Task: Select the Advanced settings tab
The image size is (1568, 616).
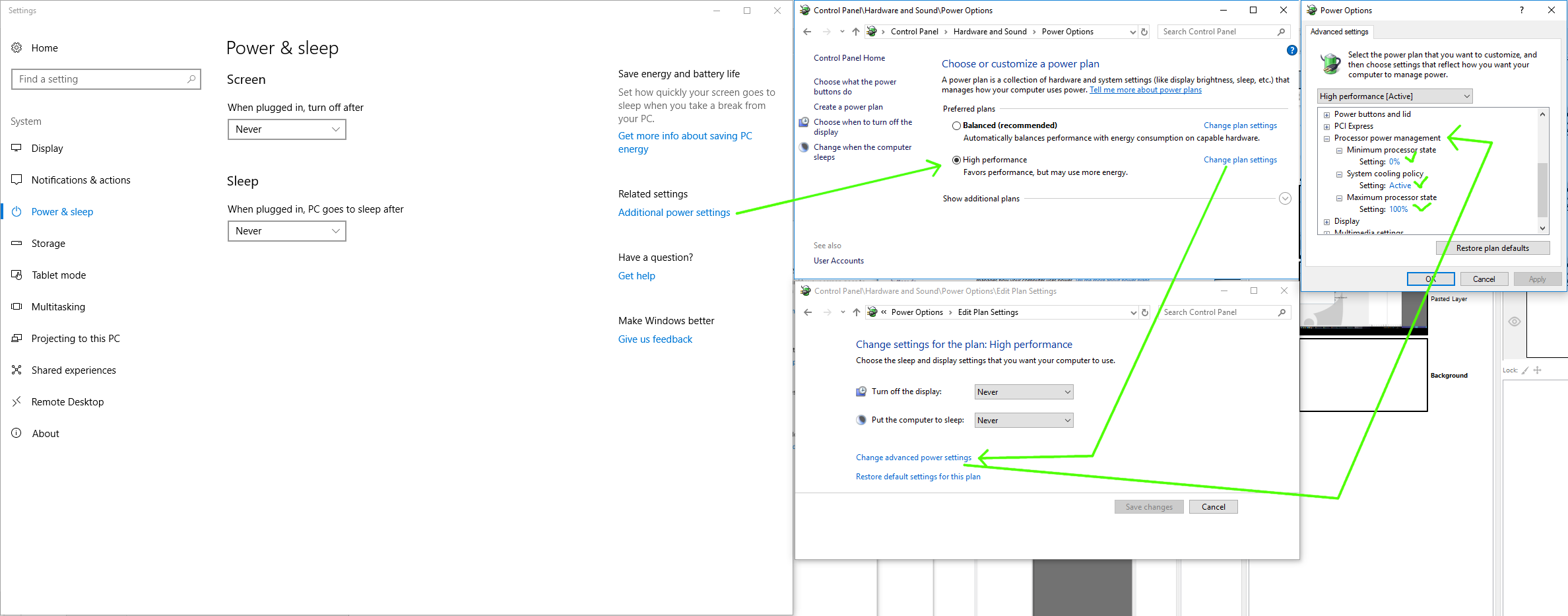Action: pos(1339,32)
